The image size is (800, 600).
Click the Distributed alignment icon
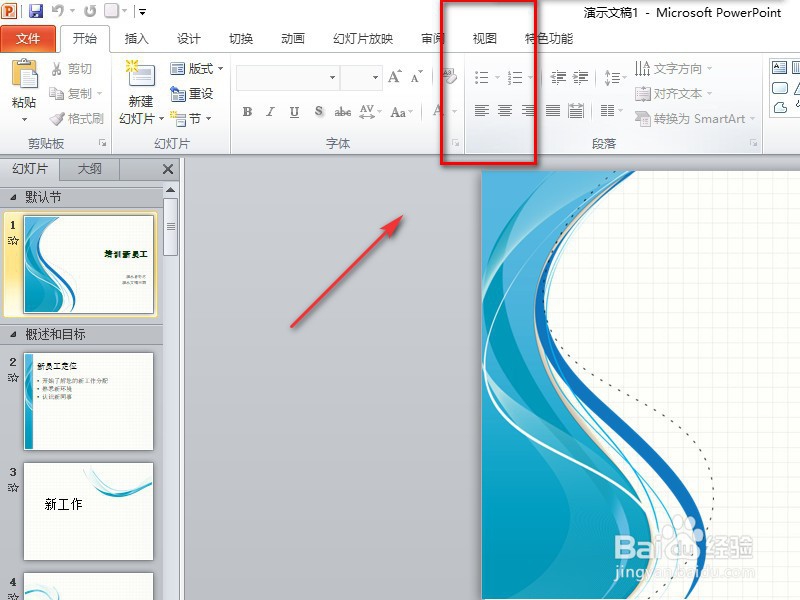[x=576, y=111]
